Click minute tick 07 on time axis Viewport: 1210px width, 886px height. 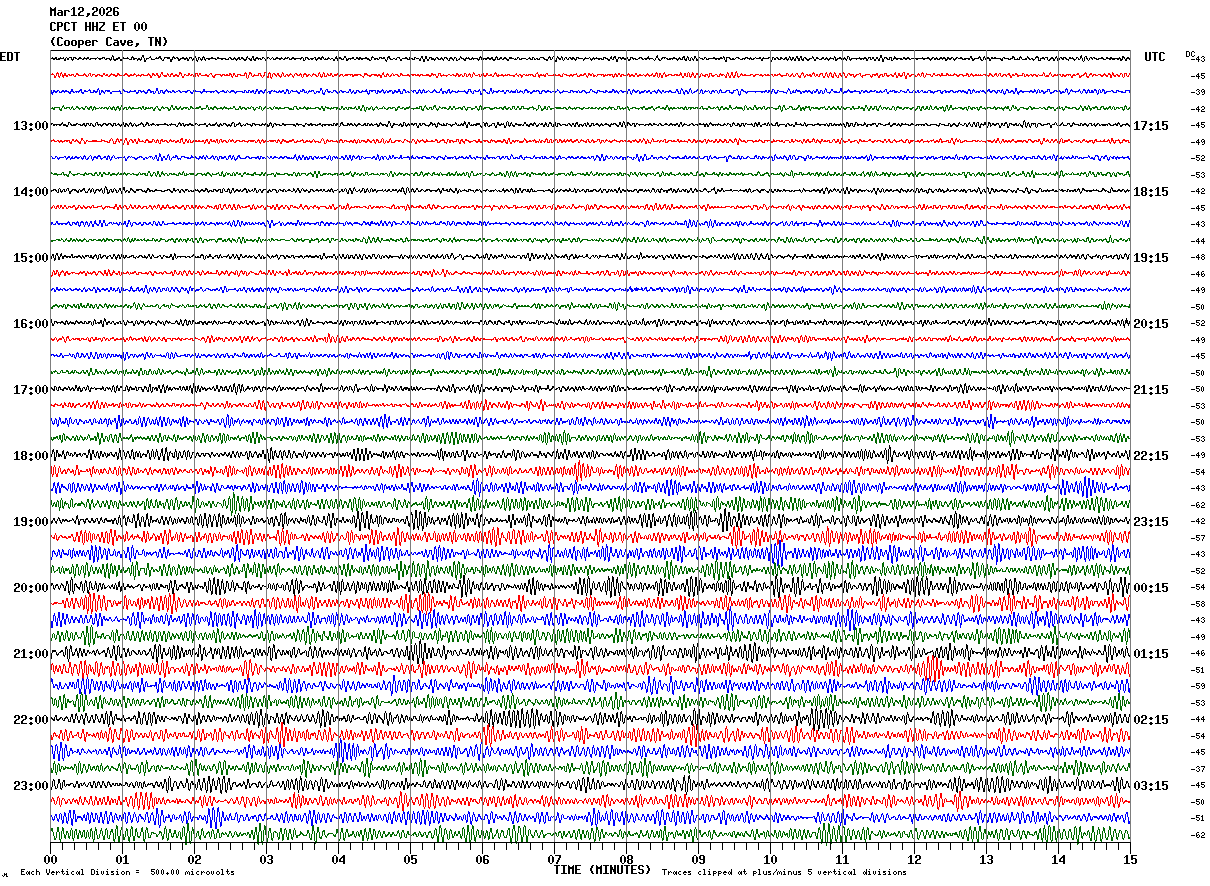555,859
